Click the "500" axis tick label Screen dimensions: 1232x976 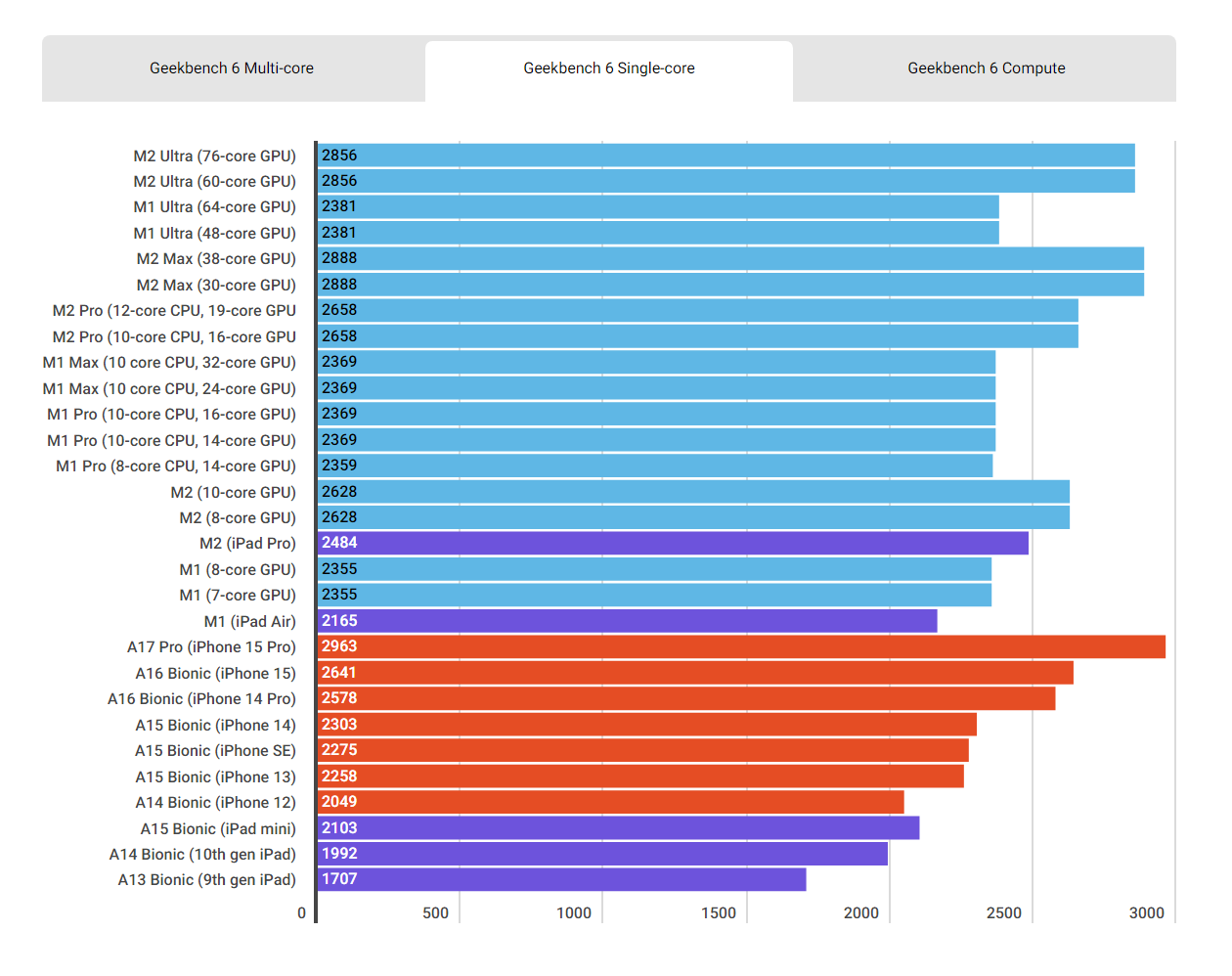coord(436,913)
